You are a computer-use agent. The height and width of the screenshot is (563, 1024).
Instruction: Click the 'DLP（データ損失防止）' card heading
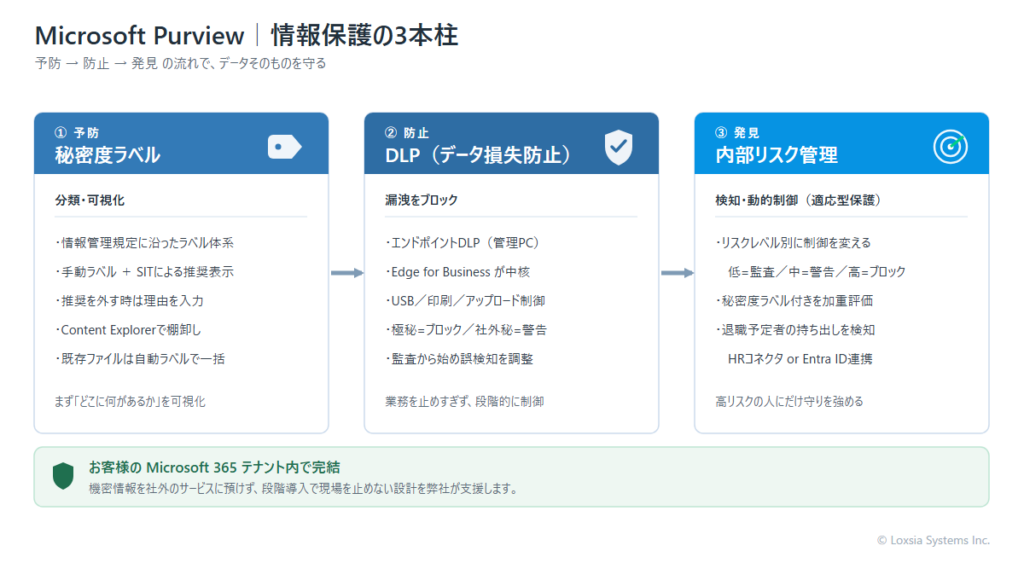click(477, 155)
